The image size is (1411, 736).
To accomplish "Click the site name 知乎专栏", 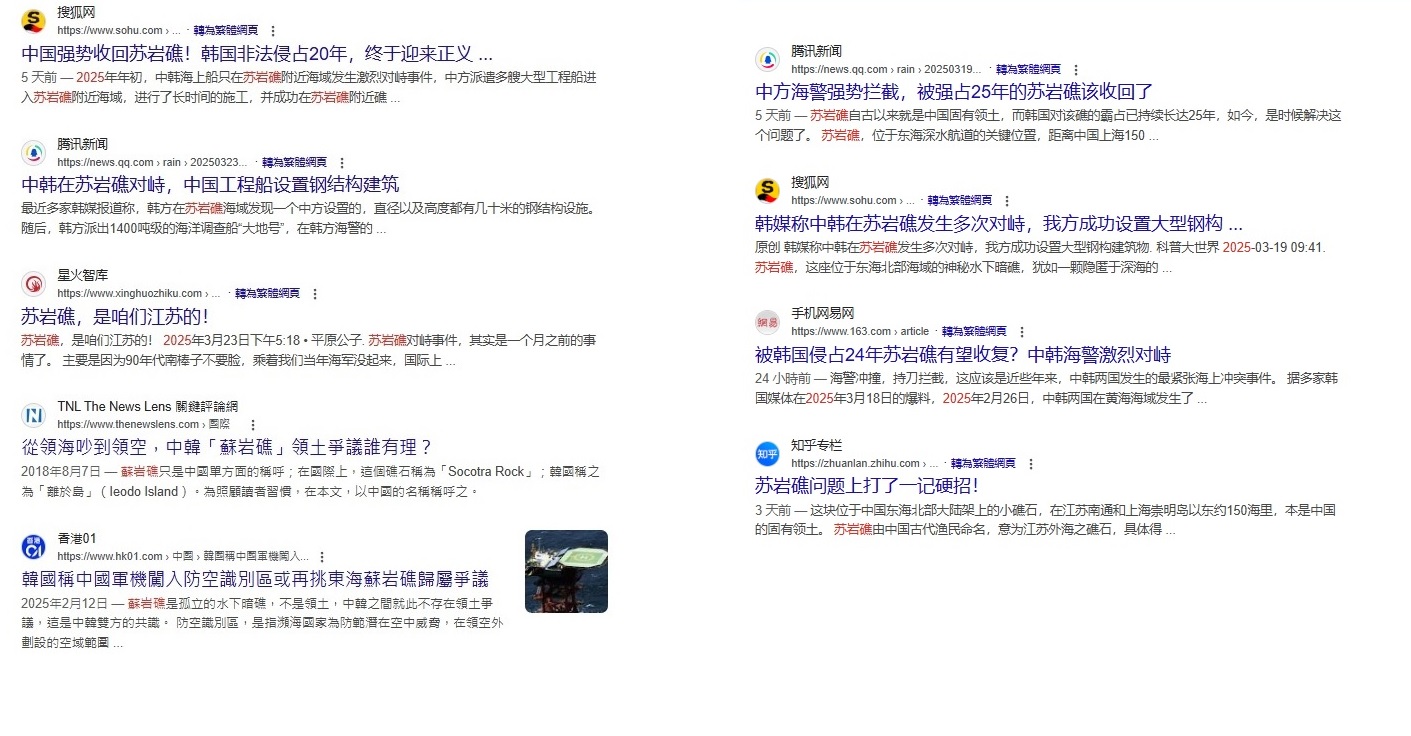I will (817, 445).
